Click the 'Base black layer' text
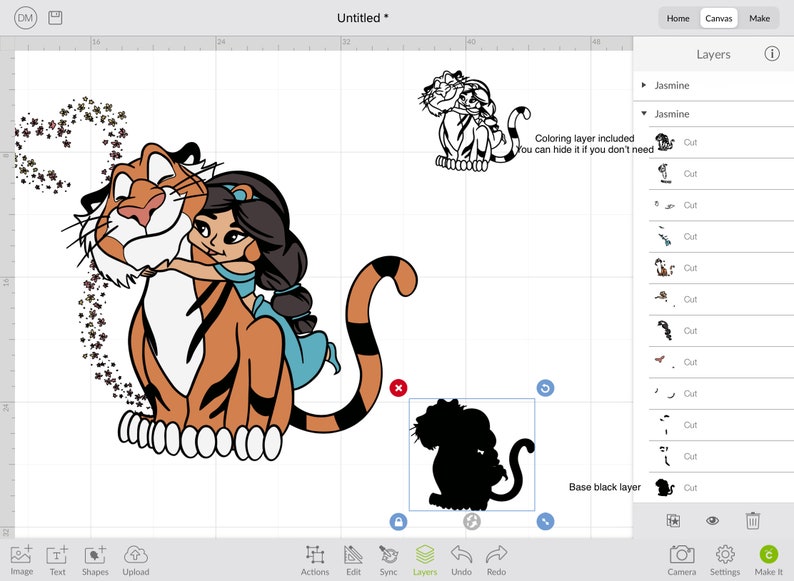Image resolution: width=794 pixels, height=581 pixels. pos(605,487)
